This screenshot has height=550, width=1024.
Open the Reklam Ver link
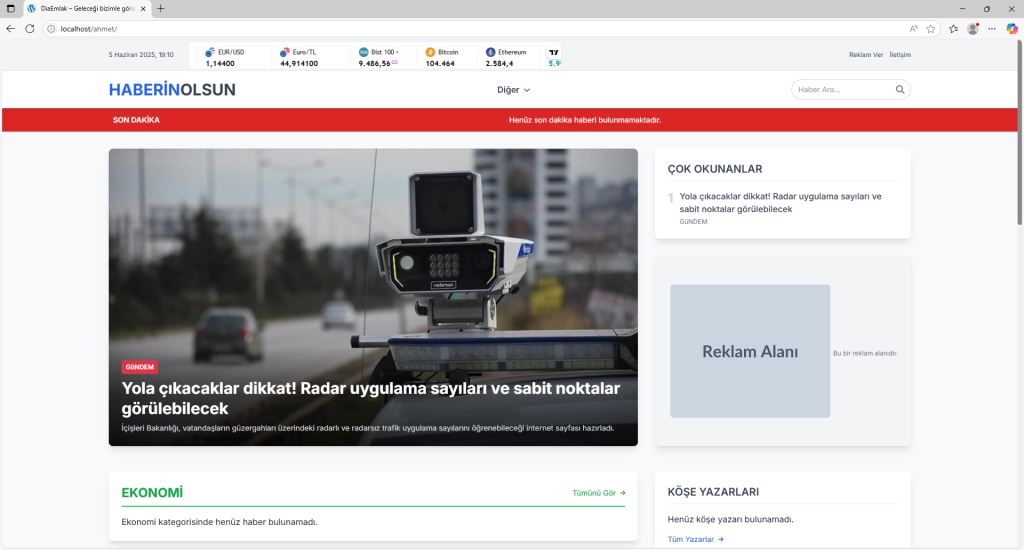(x=866, y=55)
